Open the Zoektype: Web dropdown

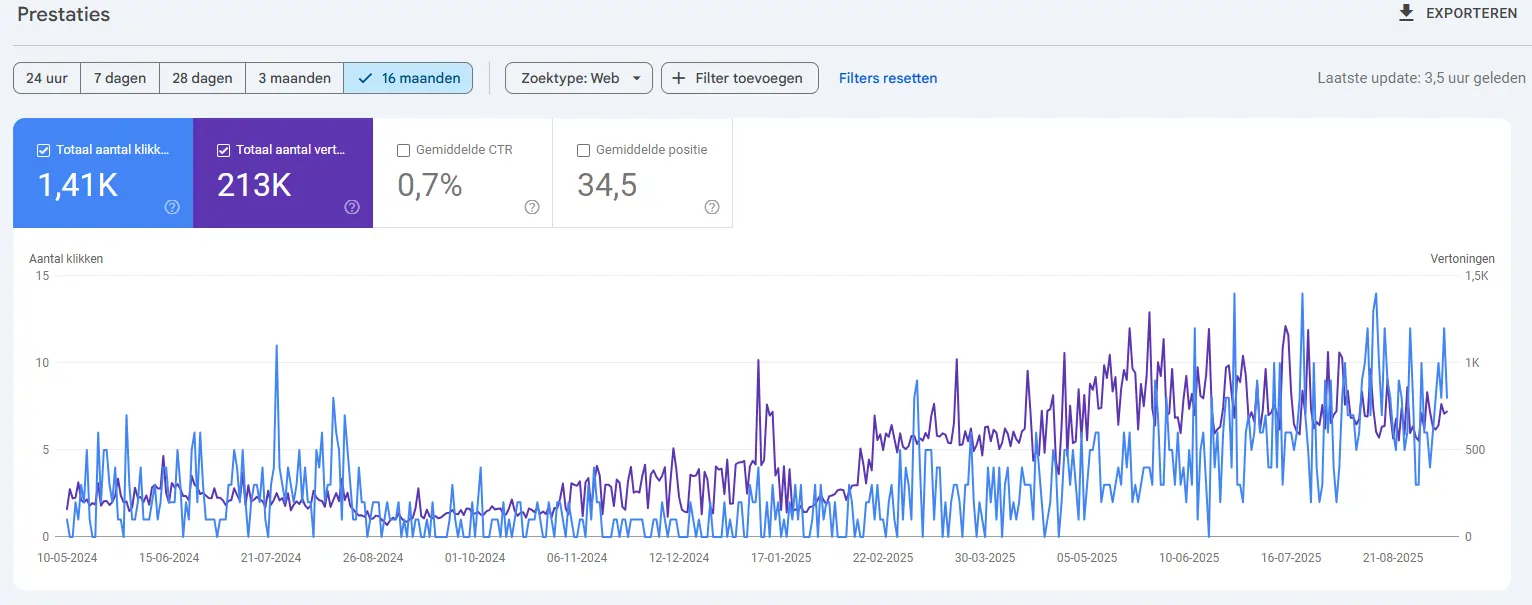tap(578, 77)
